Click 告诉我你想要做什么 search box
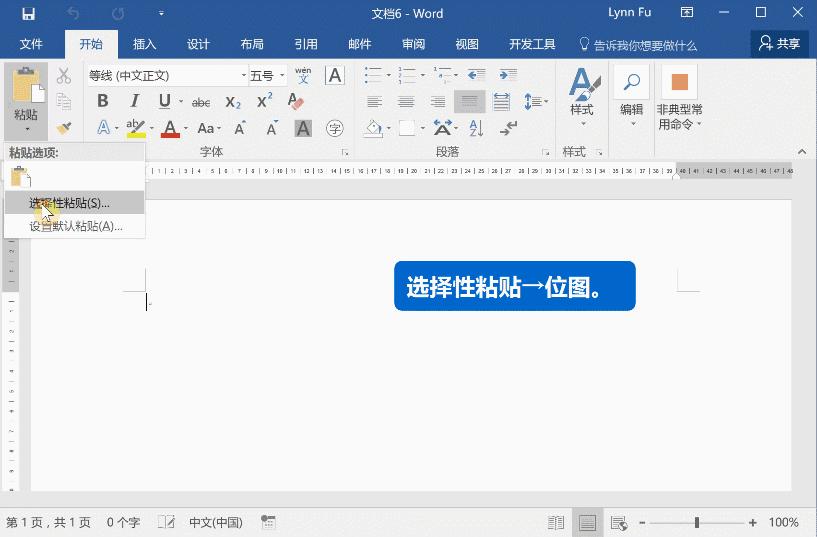The image size is (817, 537). click(x=638, y=45)
